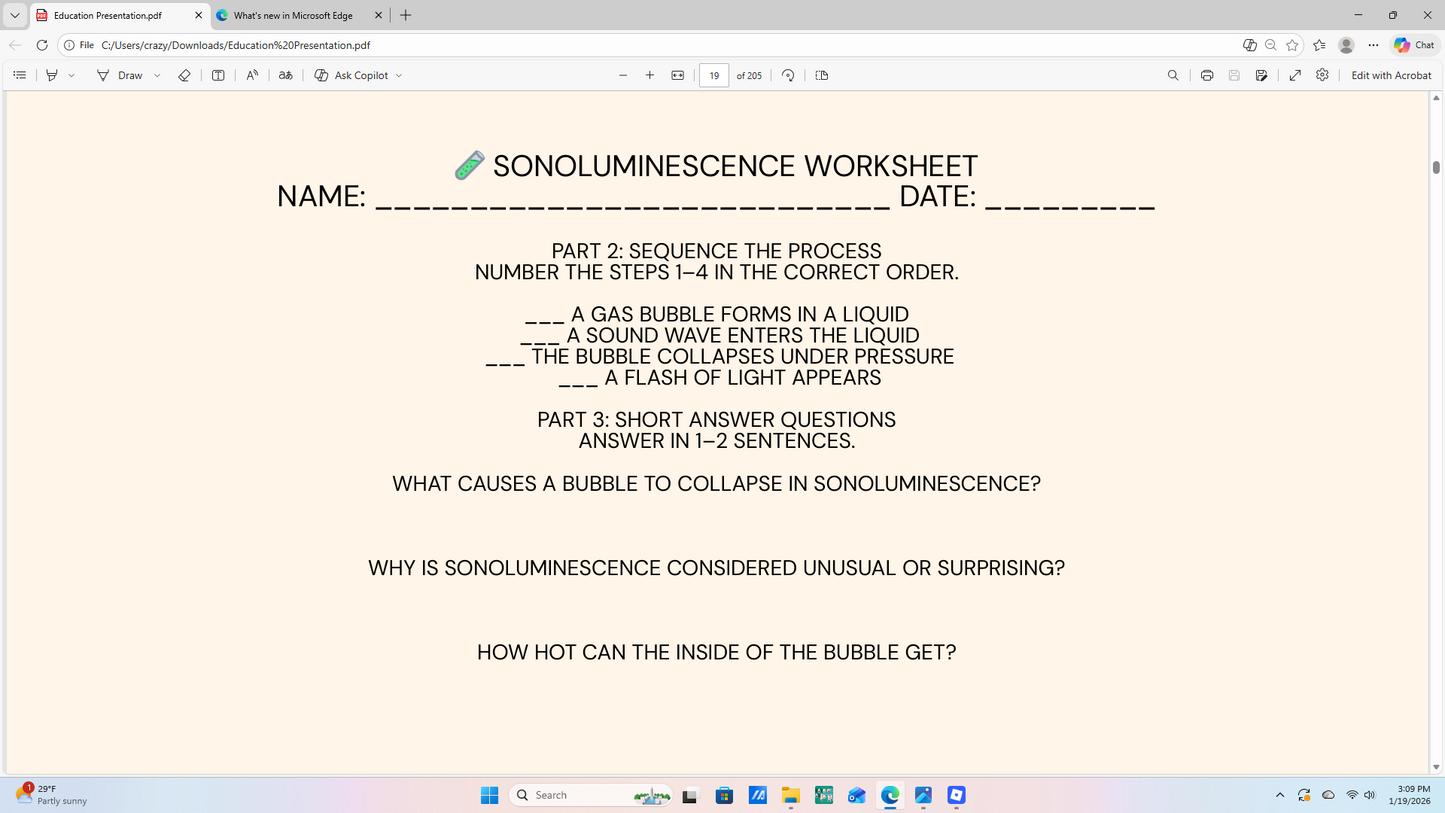Enter full screen mode for PDF

(x=1295, y=75)
